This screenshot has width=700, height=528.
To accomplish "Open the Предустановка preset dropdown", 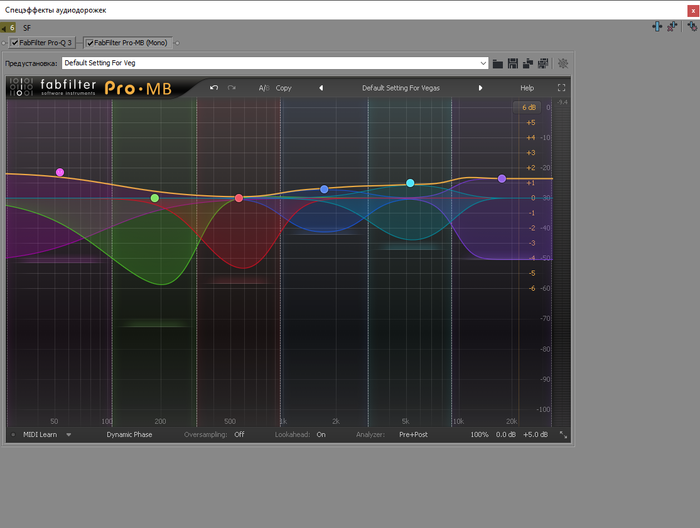I will pos(482,63).
